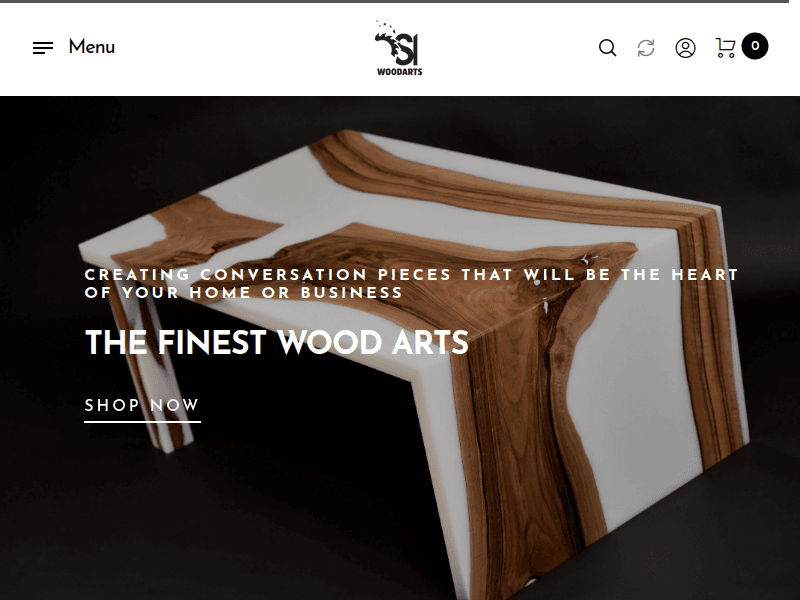Open the user account icon
The image size is (800, 600).
coord(685,48)
